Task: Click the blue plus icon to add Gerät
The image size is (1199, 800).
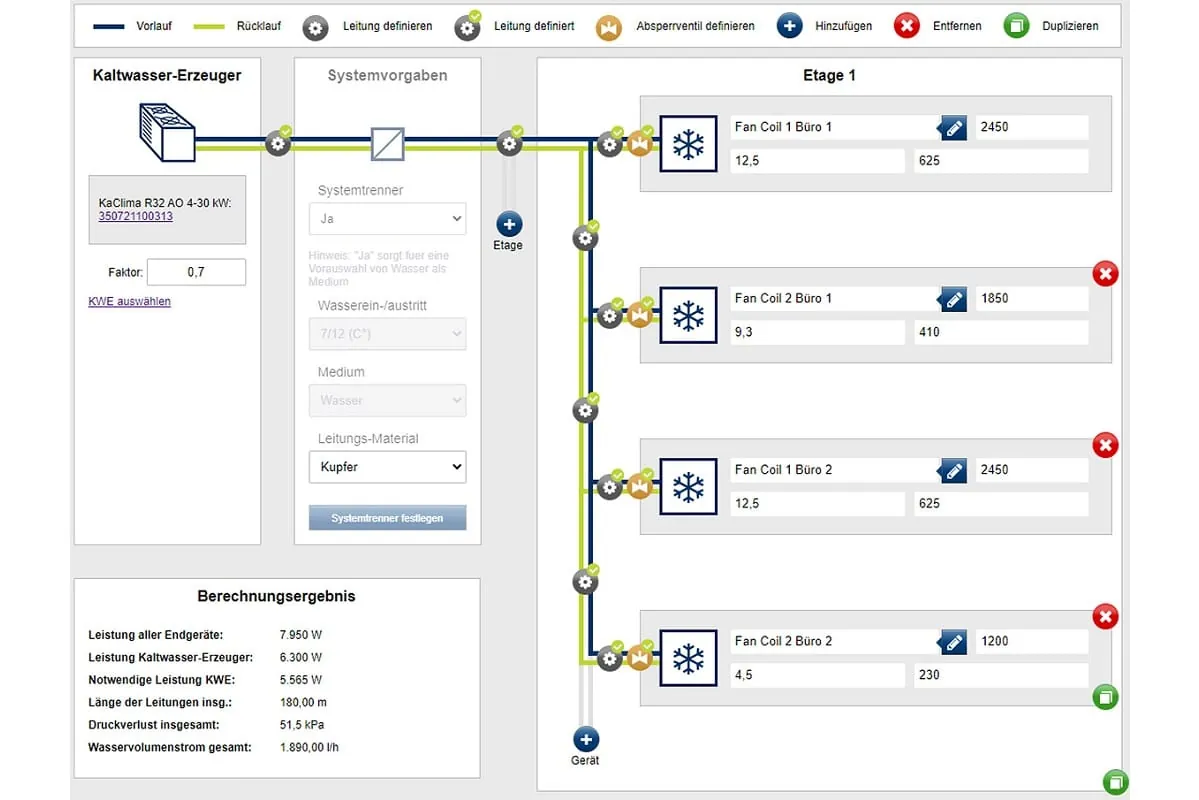Action: [585, 740]
